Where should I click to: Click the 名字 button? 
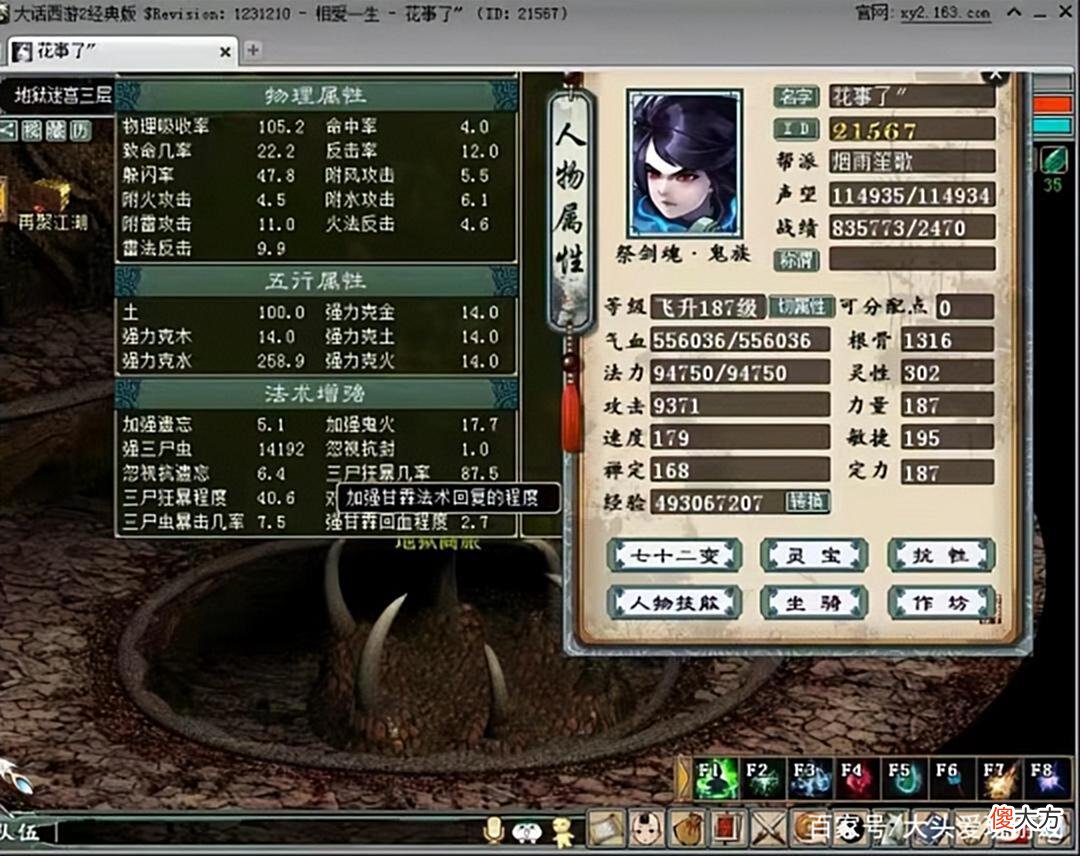[x=796, y=96]
